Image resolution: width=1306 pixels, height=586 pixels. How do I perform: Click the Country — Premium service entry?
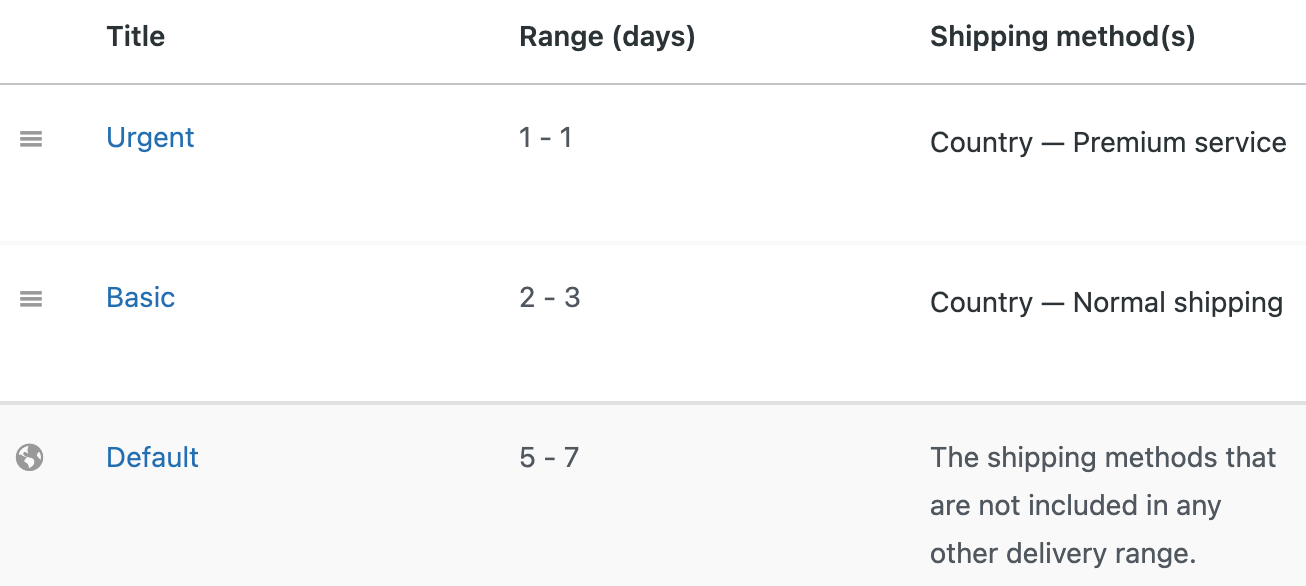click(1108, 143)
